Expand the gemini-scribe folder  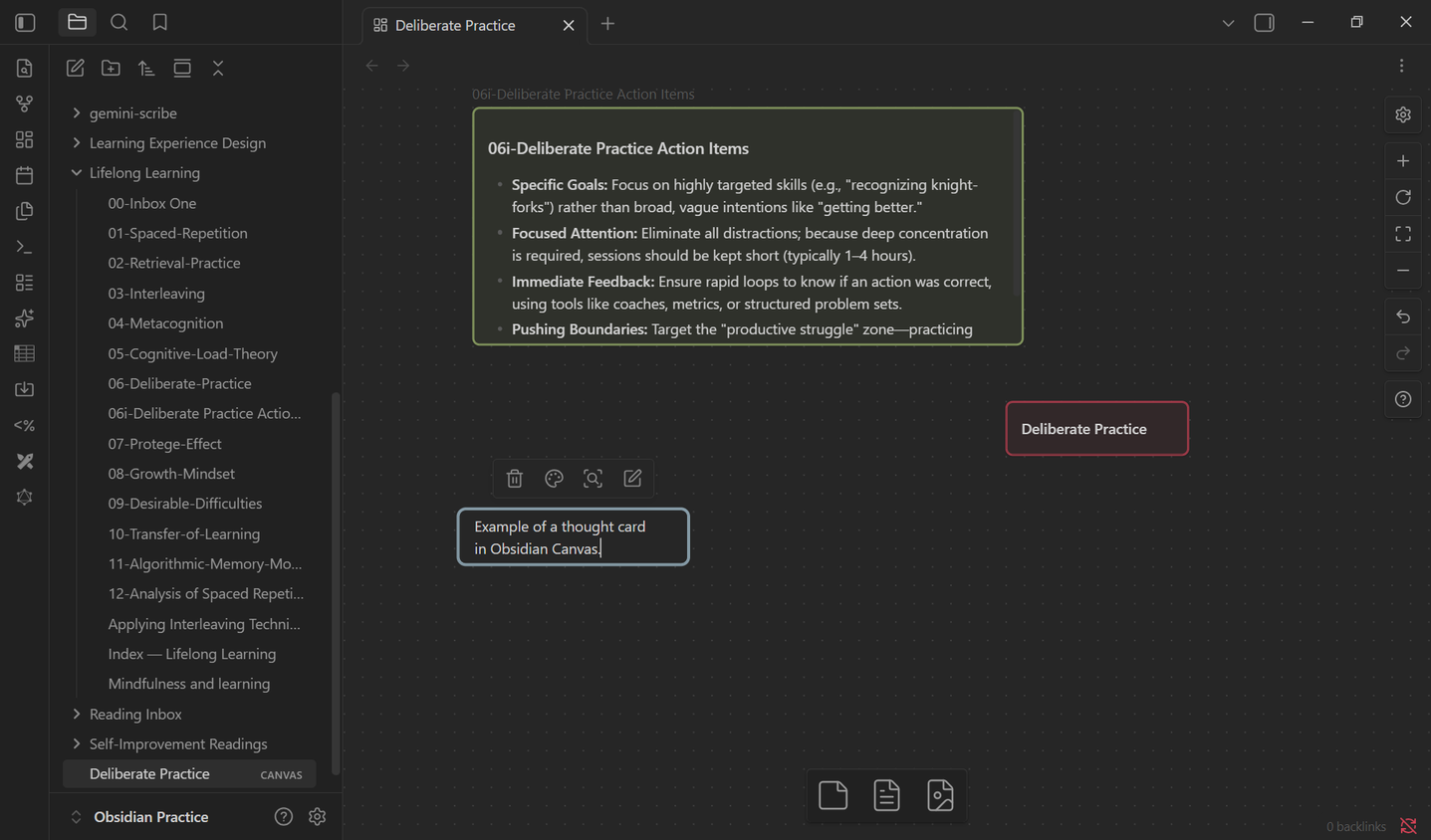[x=76, y=113]
